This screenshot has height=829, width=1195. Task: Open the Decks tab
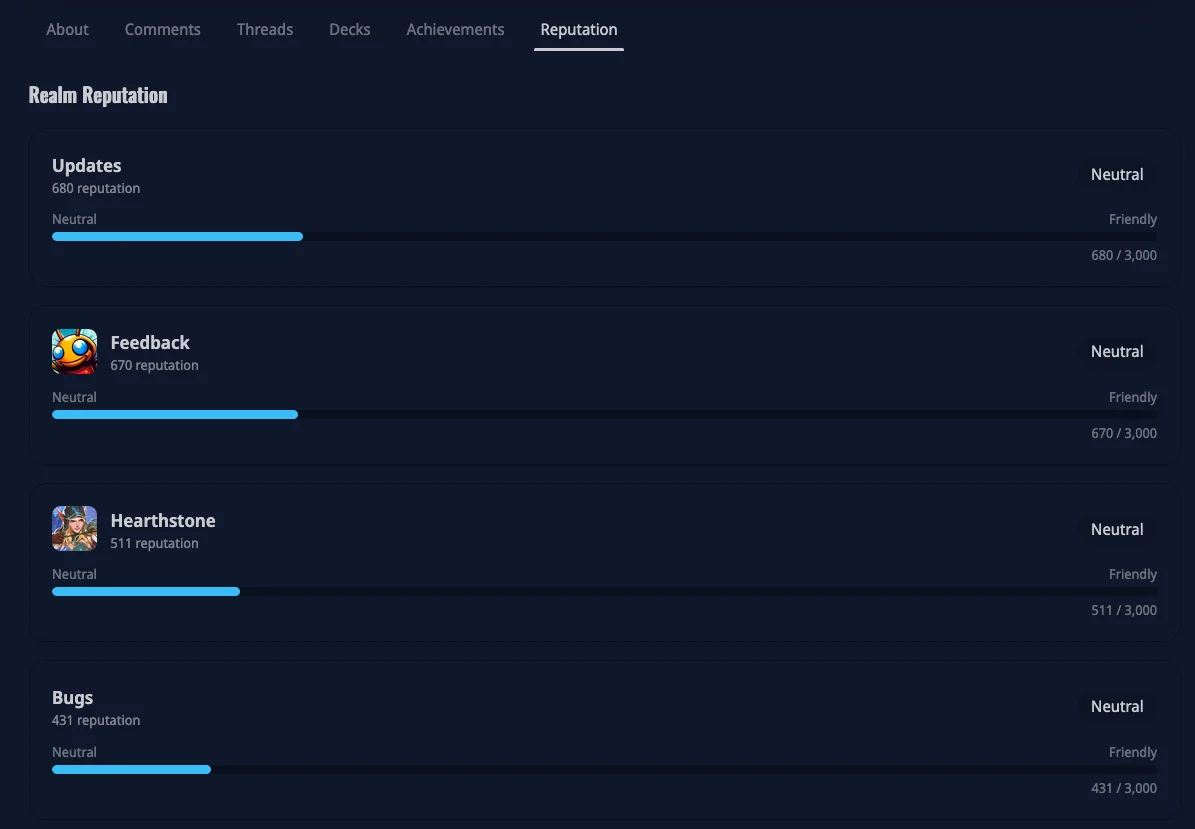(x=350, y=30)
